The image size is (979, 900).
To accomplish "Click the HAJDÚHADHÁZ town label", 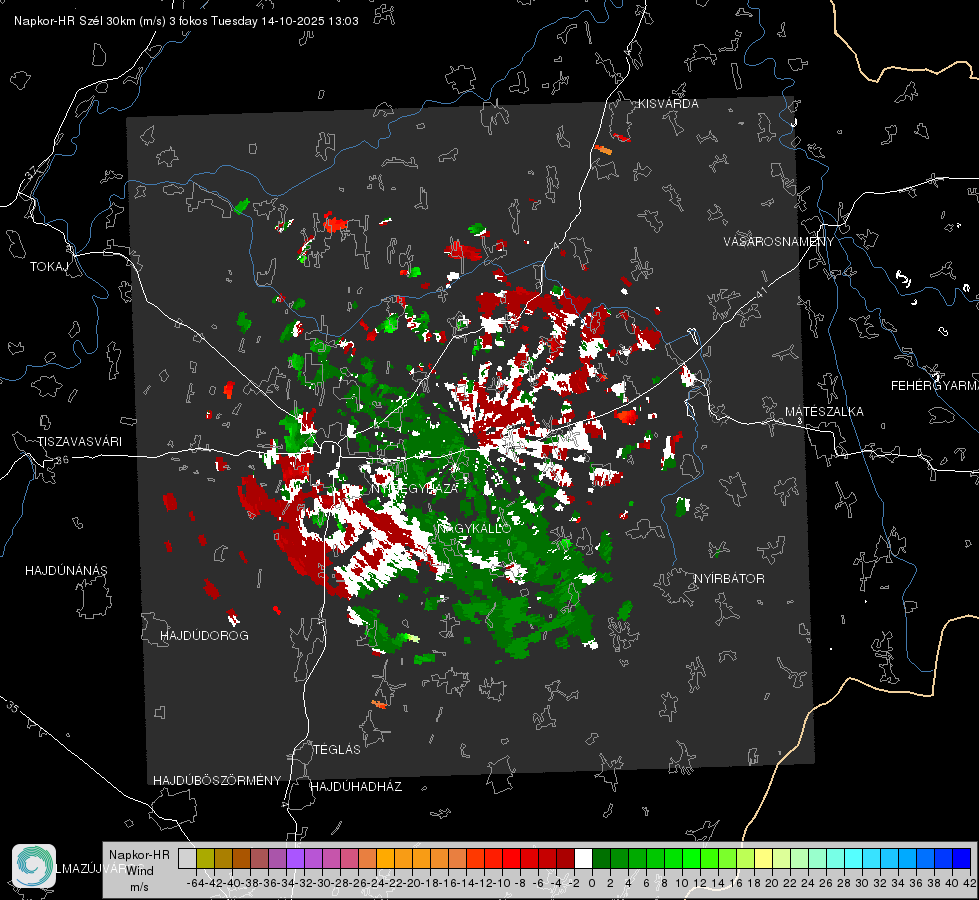I will point(356,787).
